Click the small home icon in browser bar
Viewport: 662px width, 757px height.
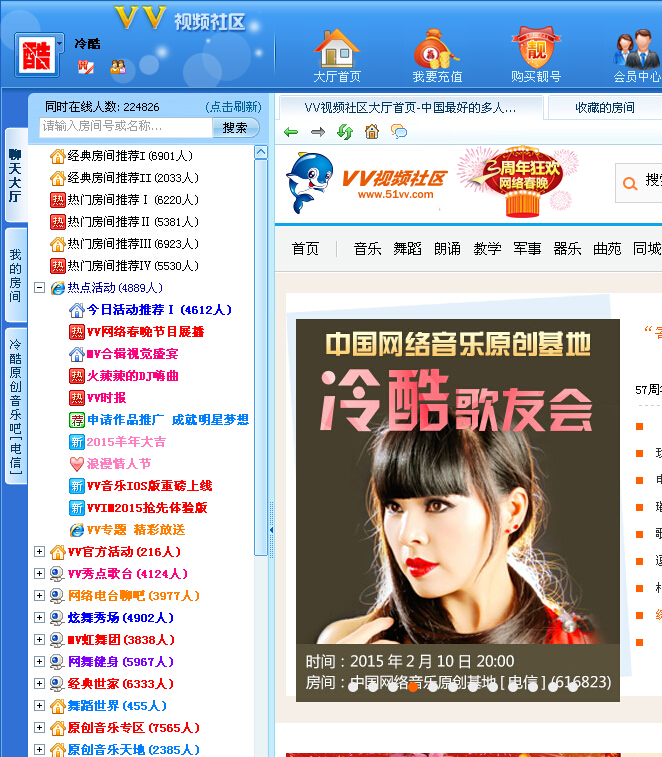[372, 132]
